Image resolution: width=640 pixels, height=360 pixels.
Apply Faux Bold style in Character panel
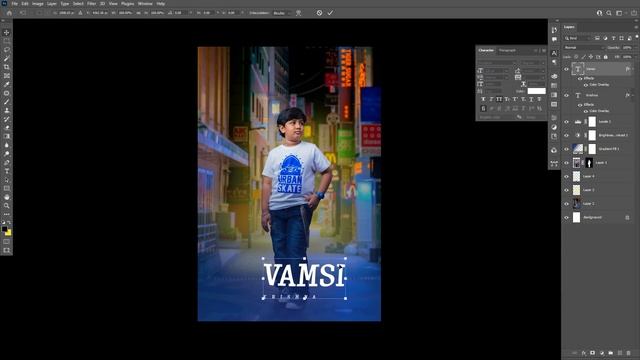483,99
